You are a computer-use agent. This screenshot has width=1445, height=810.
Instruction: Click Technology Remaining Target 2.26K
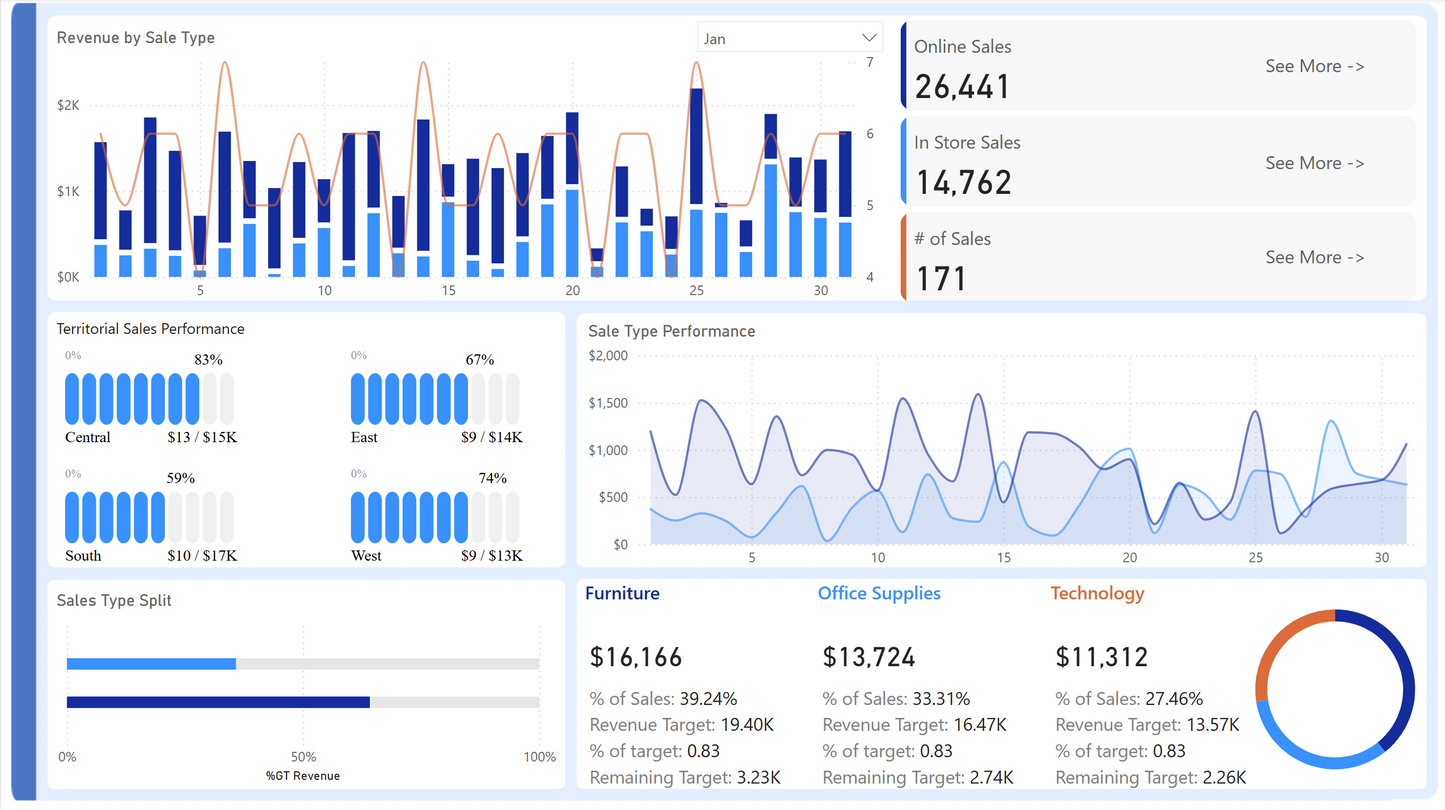pos(1151,777)
